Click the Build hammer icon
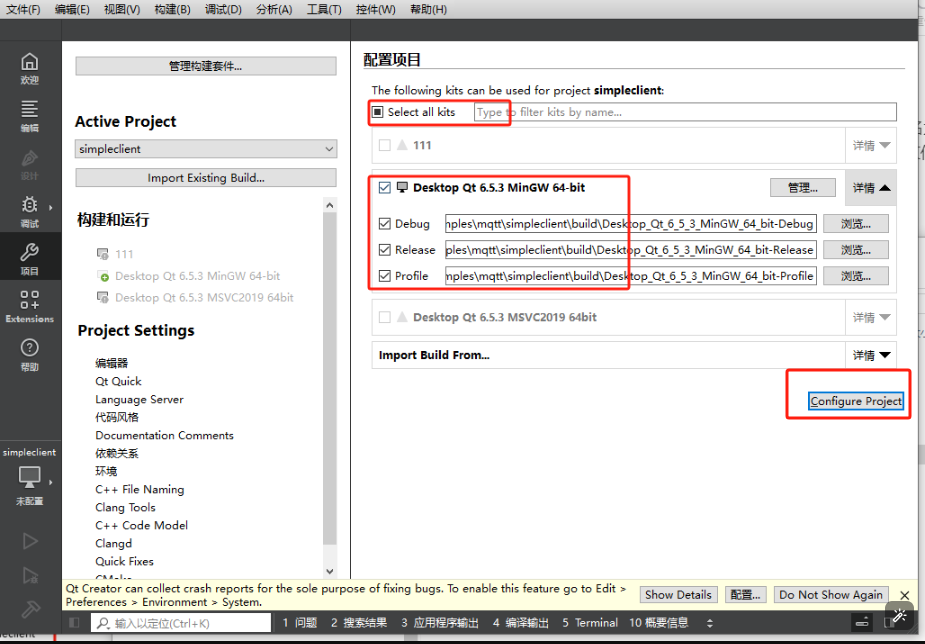The image size is (925, 644). tap(30, 610)
